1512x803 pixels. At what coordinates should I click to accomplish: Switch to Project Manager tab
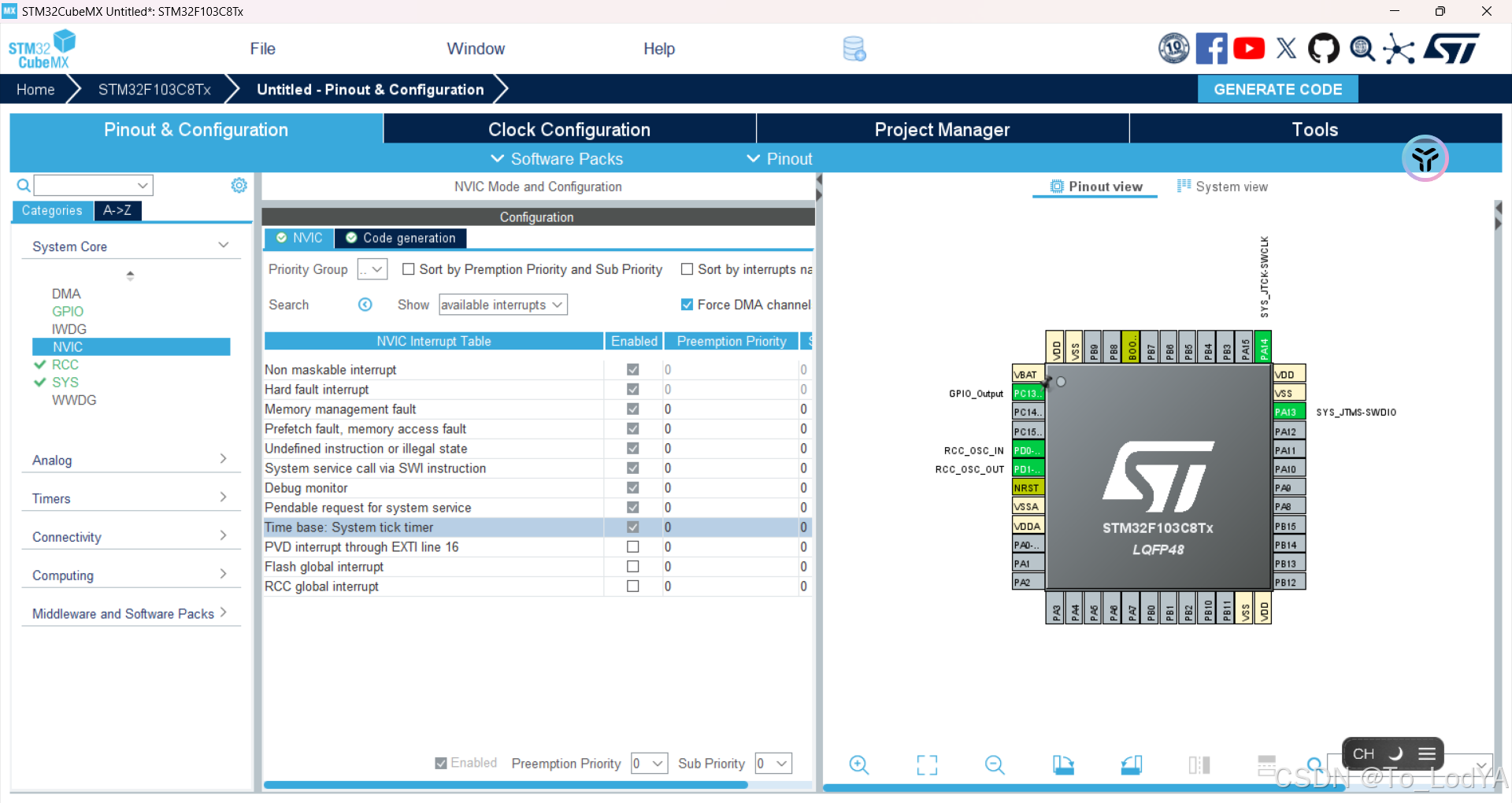click(x=942, y=129)
